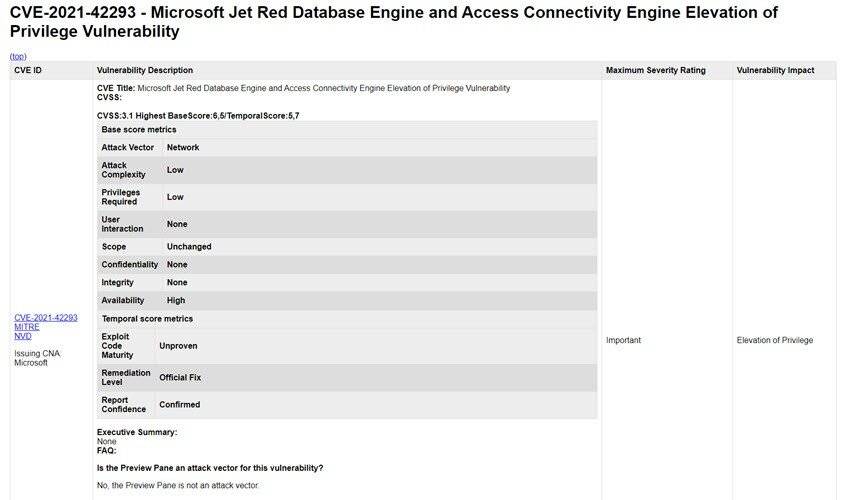Image resolution: width=852 pixels, height=500 pixels.
Task: Click the Availability High value
Action: pyautogui.click(x=176, y=300)
